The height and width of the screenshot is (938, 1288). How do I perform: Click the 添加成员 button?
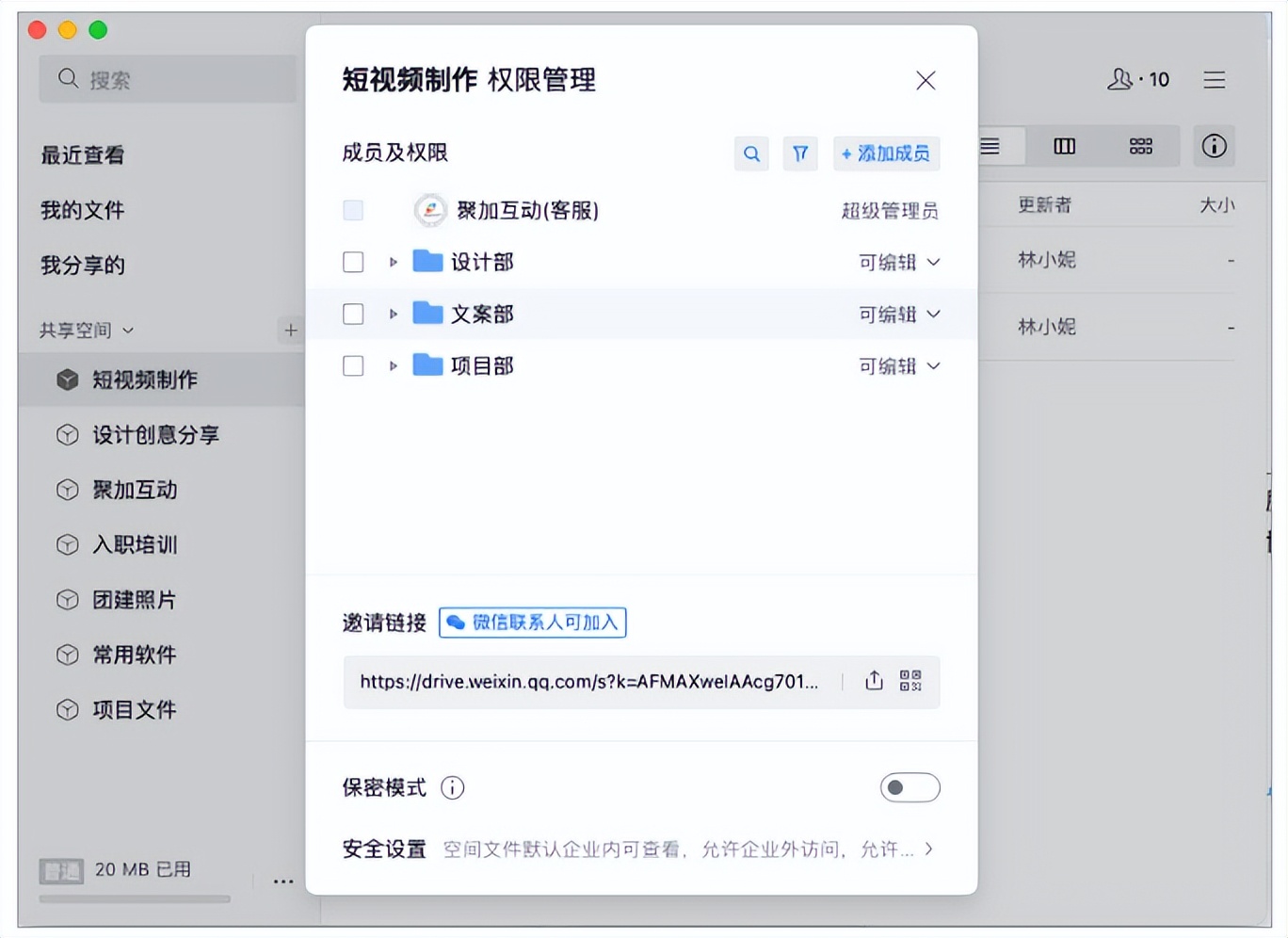[886, 154]
